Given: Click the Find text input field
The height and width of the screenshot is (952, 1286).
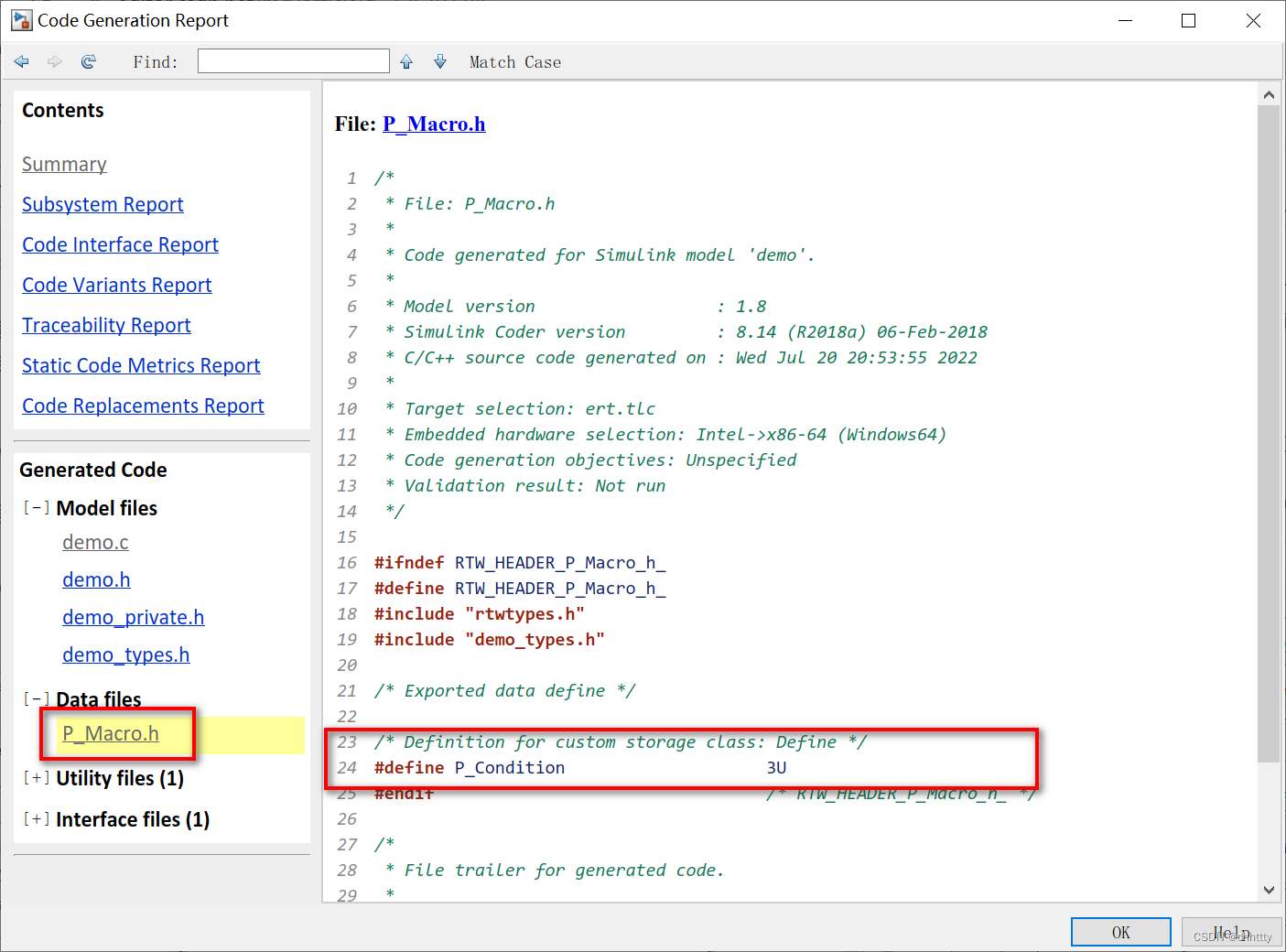Looking at the screenshot, I should pyautogui.click(x=293, y=61).
